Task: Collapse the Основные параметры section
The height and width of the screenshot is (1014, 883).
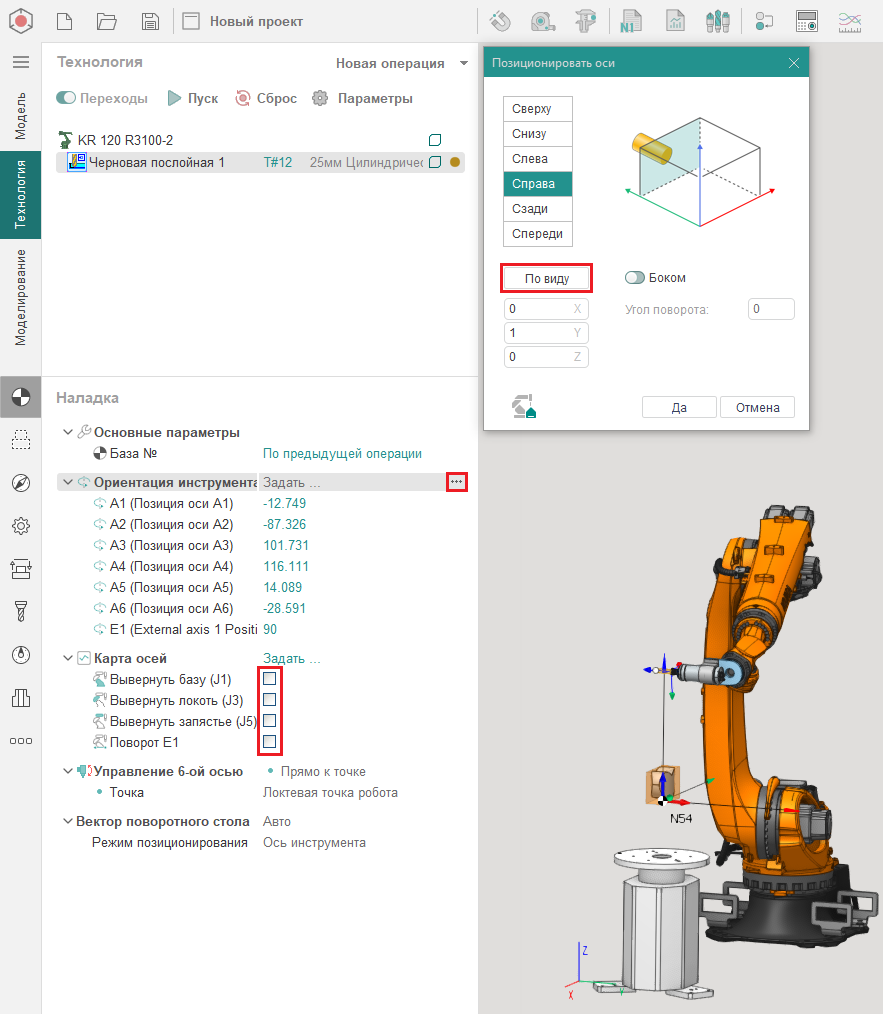Action: (67, 432)
